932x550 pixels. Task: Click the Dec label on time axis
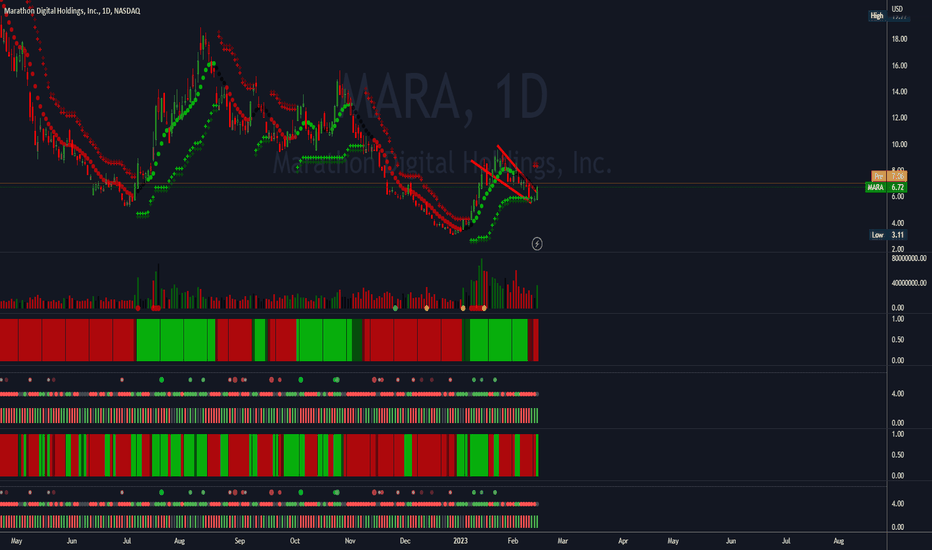tap(405, 541)
